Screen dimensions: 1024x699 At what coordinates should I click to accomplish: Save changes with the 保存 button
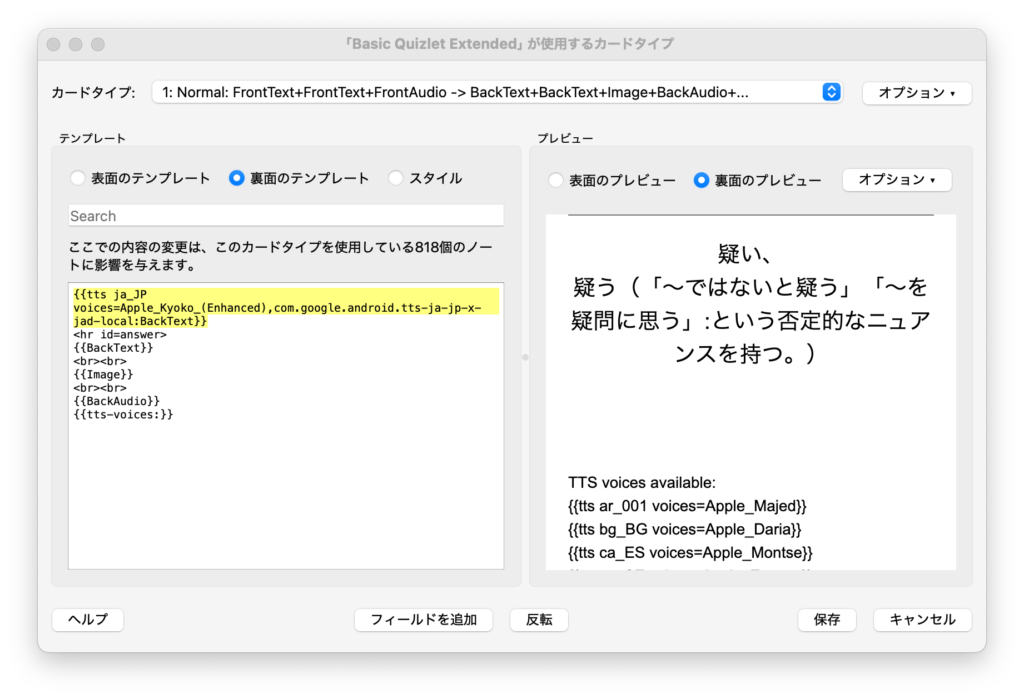coord(827,619)
